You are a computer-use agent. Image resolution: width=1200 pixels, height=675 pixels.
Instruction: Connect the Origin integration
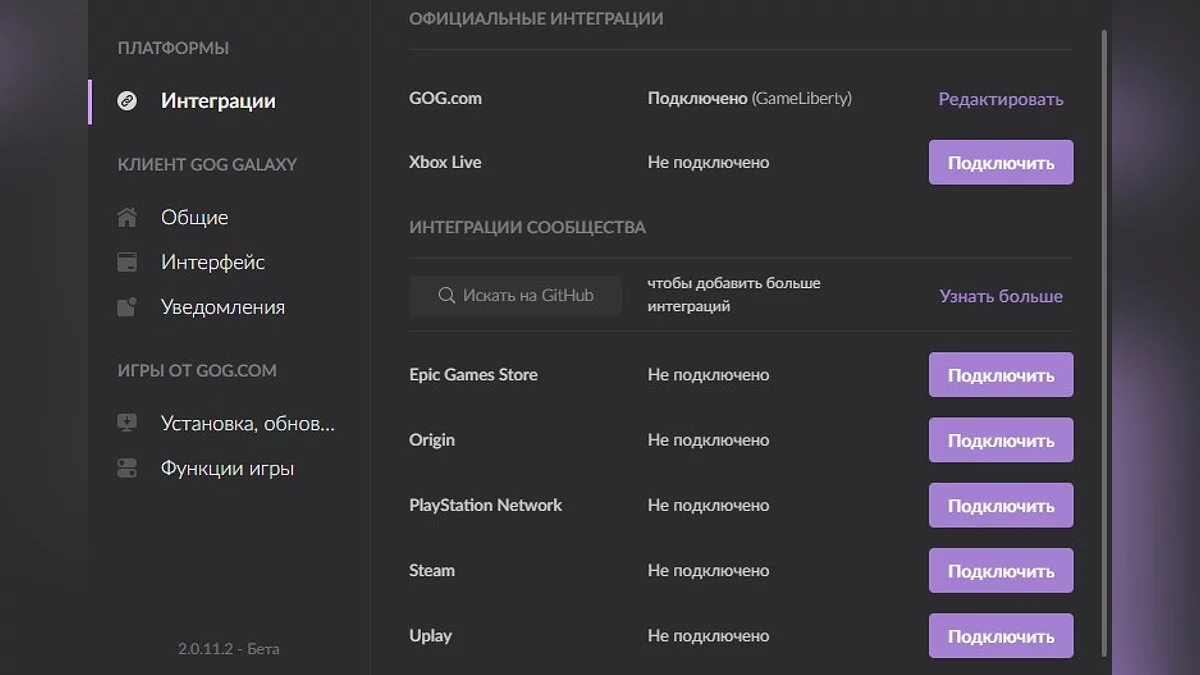pos(1000,440)
